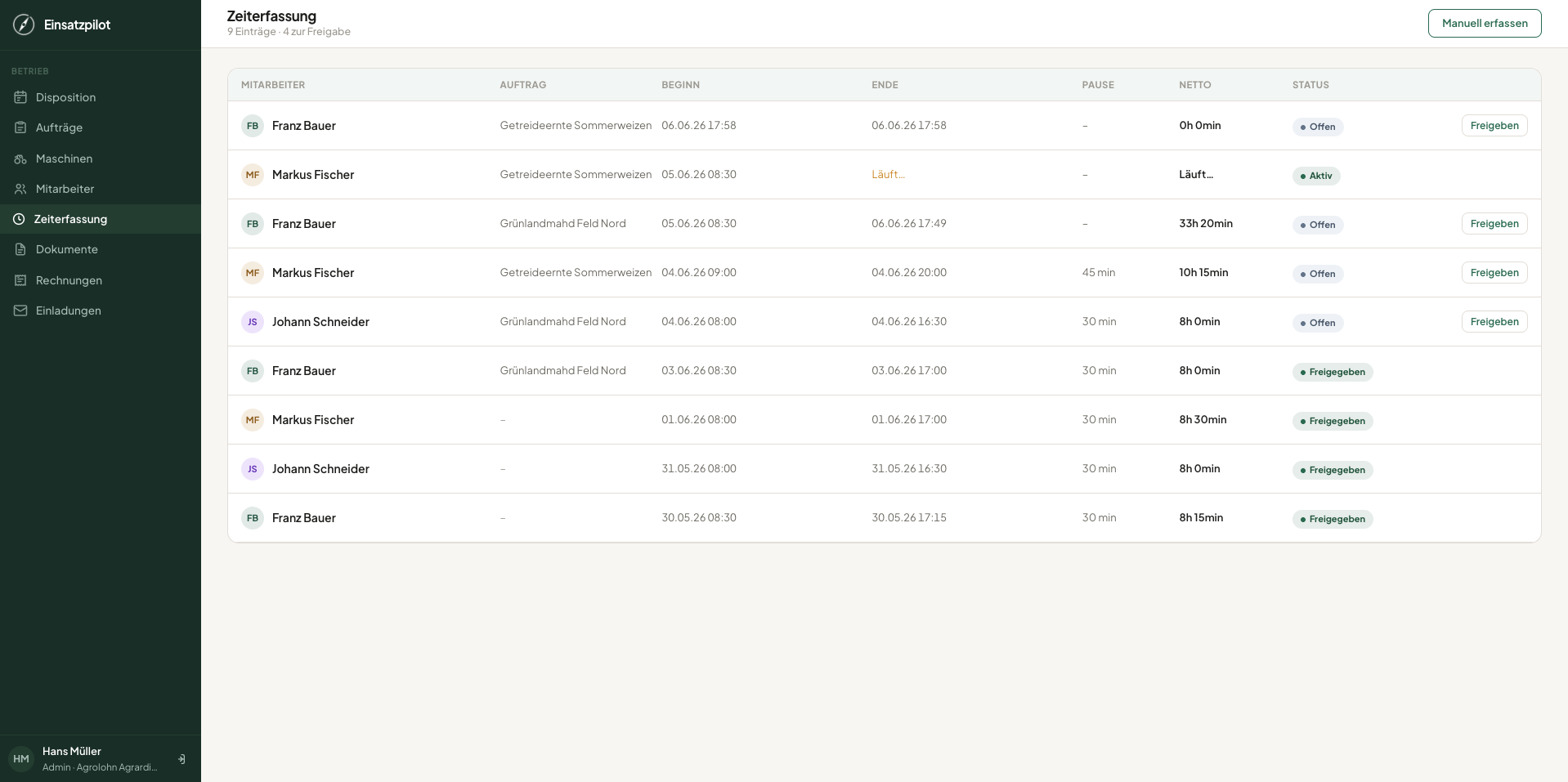
Task: Click MF avatar in the 01.06.26 row
Action: pyautogui.click(x=253, y=420)
